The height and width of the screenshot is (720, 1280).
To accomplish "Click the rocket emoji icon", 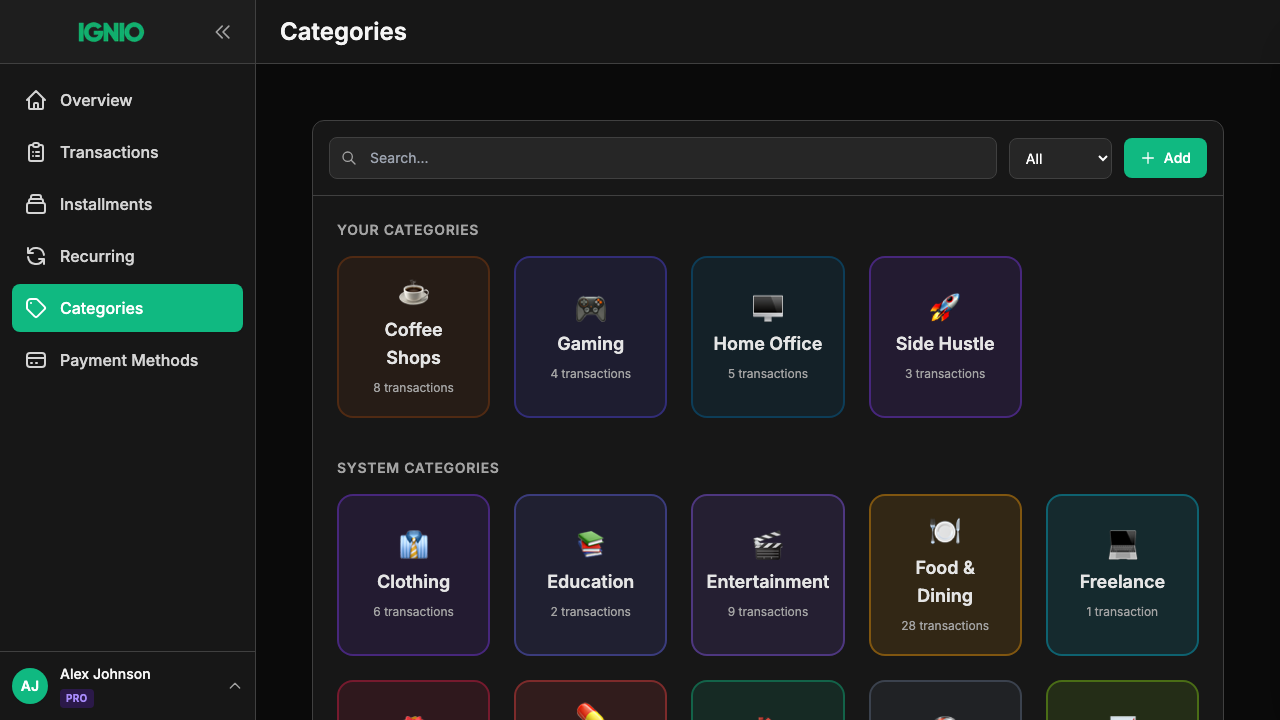I will coord(944,307).
